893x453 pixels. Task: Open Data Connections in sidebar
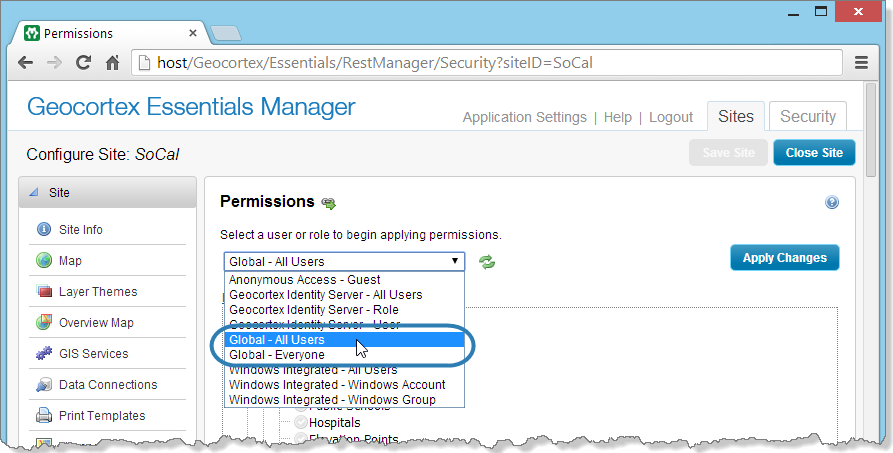click(107, 385)
